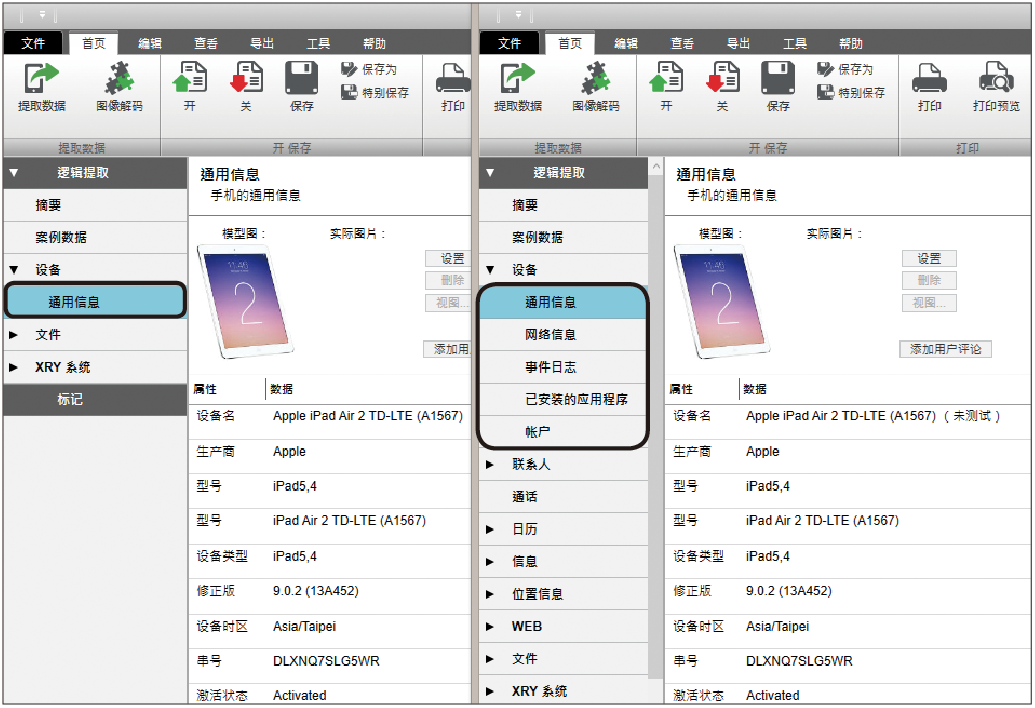Collapse 设备 node in right window
Screen dimensions: 1035x708
tap(490, 269)
